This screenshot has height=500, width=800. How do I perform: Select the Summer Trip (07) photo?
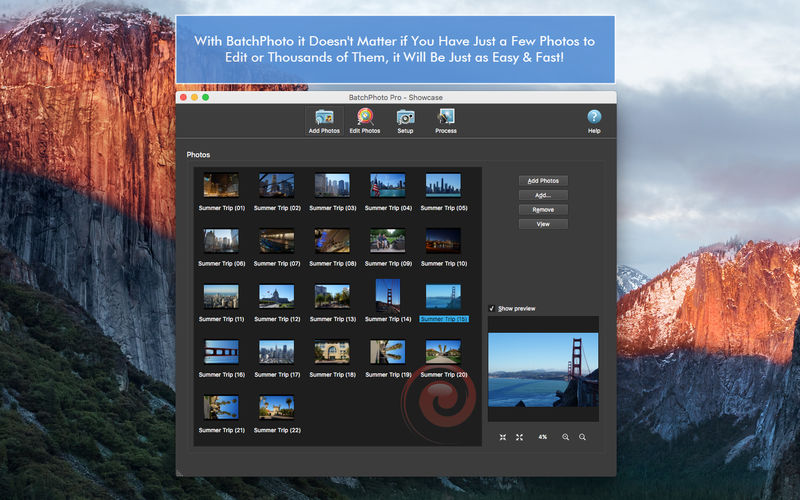tap(277, 240)
